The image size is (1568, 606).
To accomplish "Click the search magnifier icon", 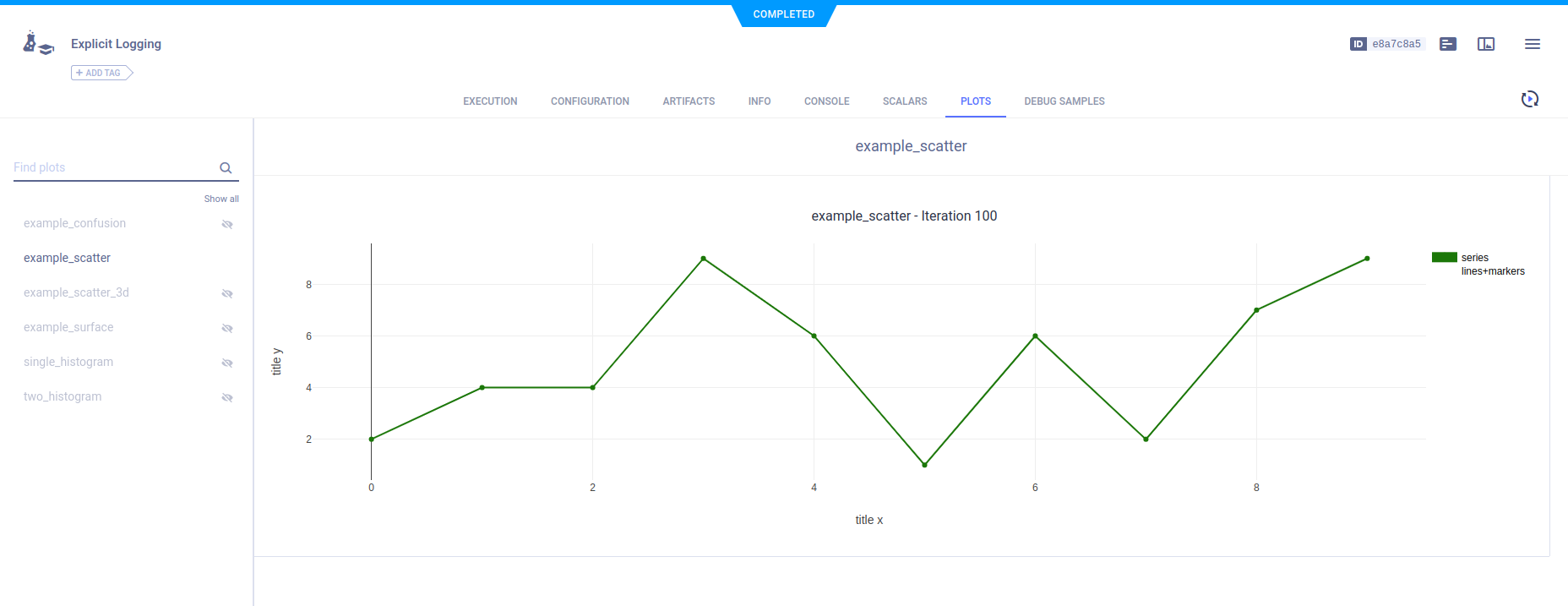I will [226, 168].
